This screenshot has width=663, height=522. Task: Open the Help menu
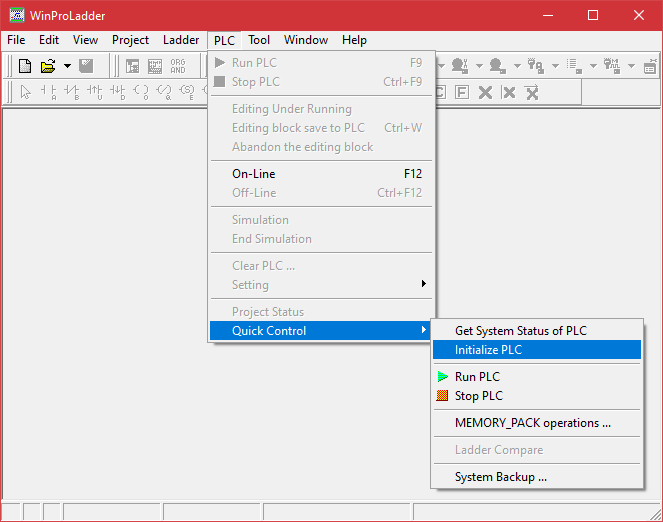354,40
